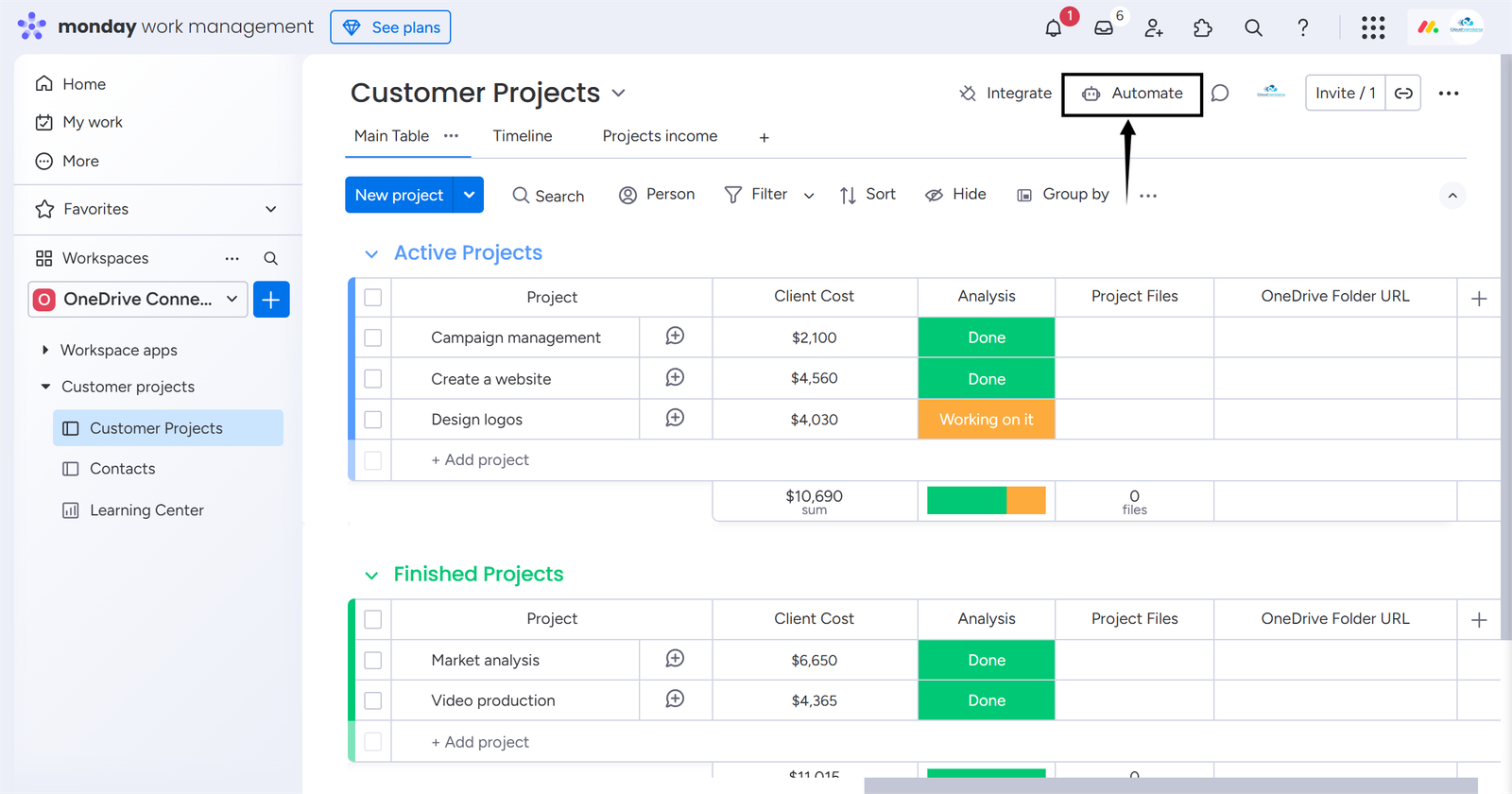Screen dimensions: 1512x794
Task: Check the Design logos row checkbox
Action: tap(373, 420)
